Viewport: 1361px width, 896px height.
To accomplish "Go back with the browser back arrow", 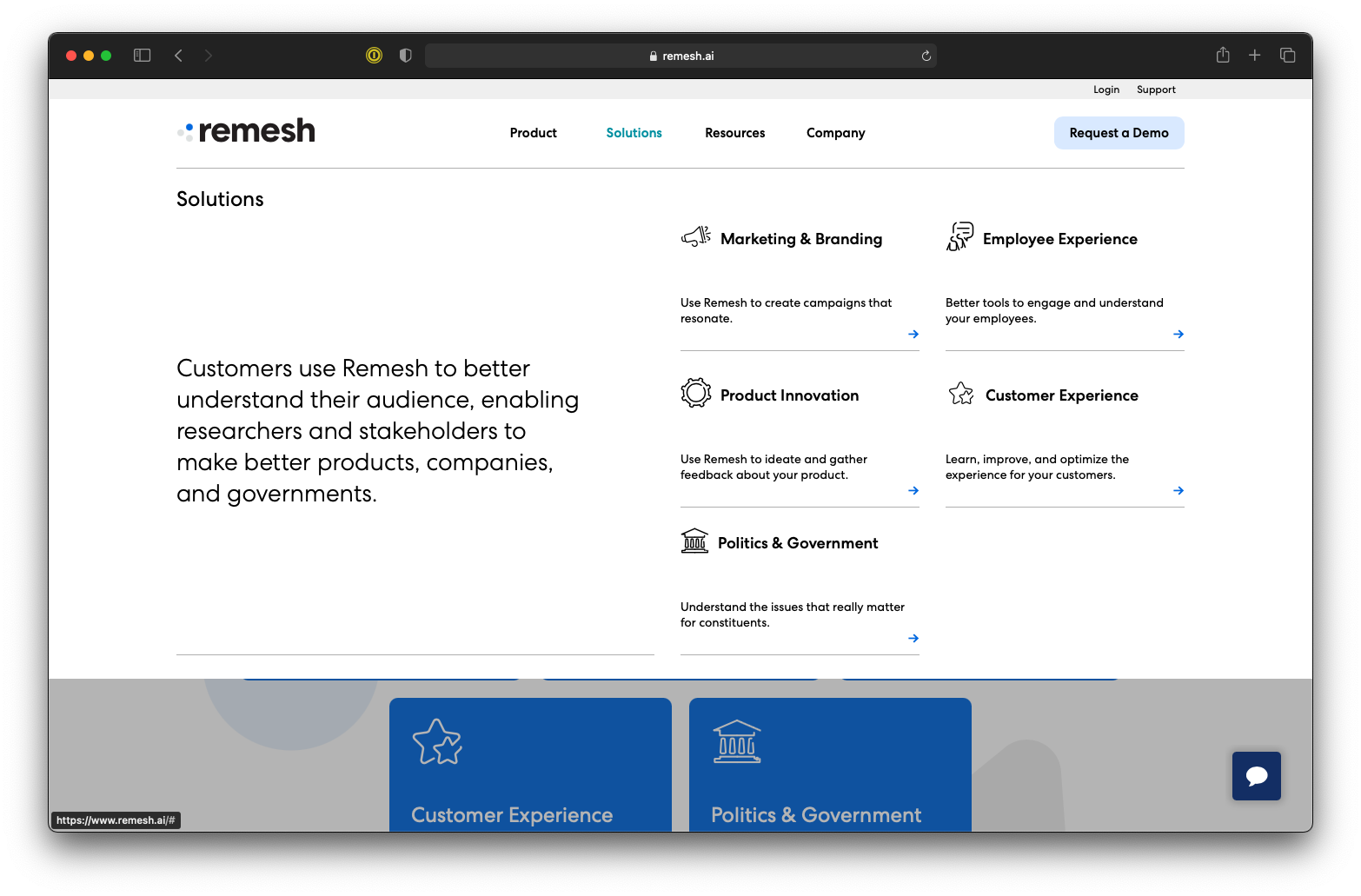I will click(x=178, y=56).
